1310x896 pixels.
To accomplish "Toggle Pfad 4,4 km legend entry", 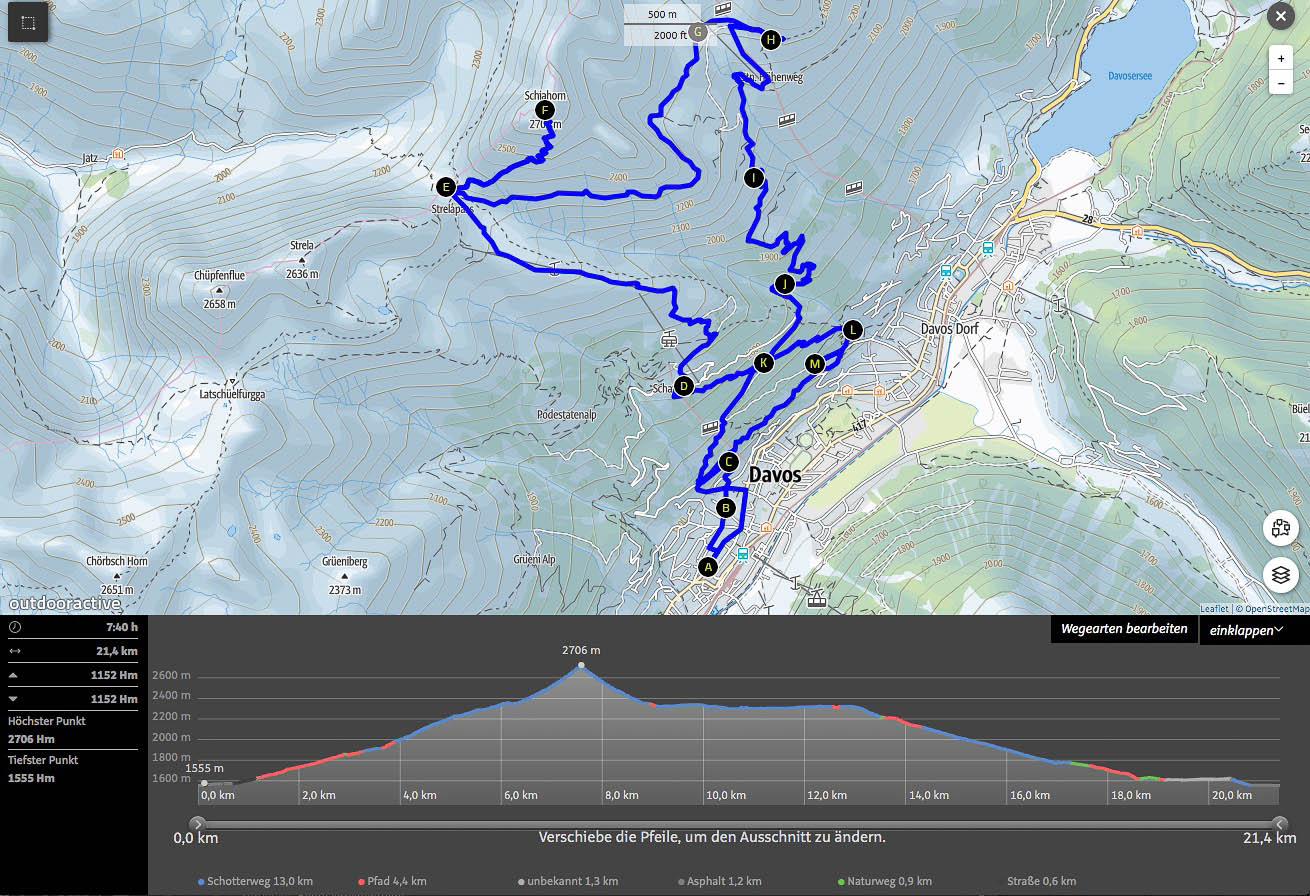I will click(x=392, y=881).
